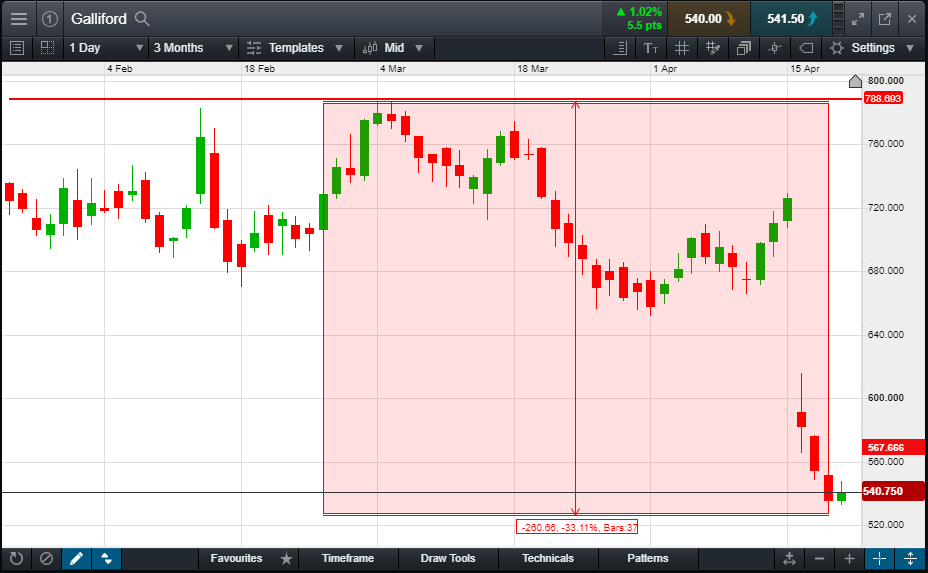Zoom in with the plus button

(849, 558)
